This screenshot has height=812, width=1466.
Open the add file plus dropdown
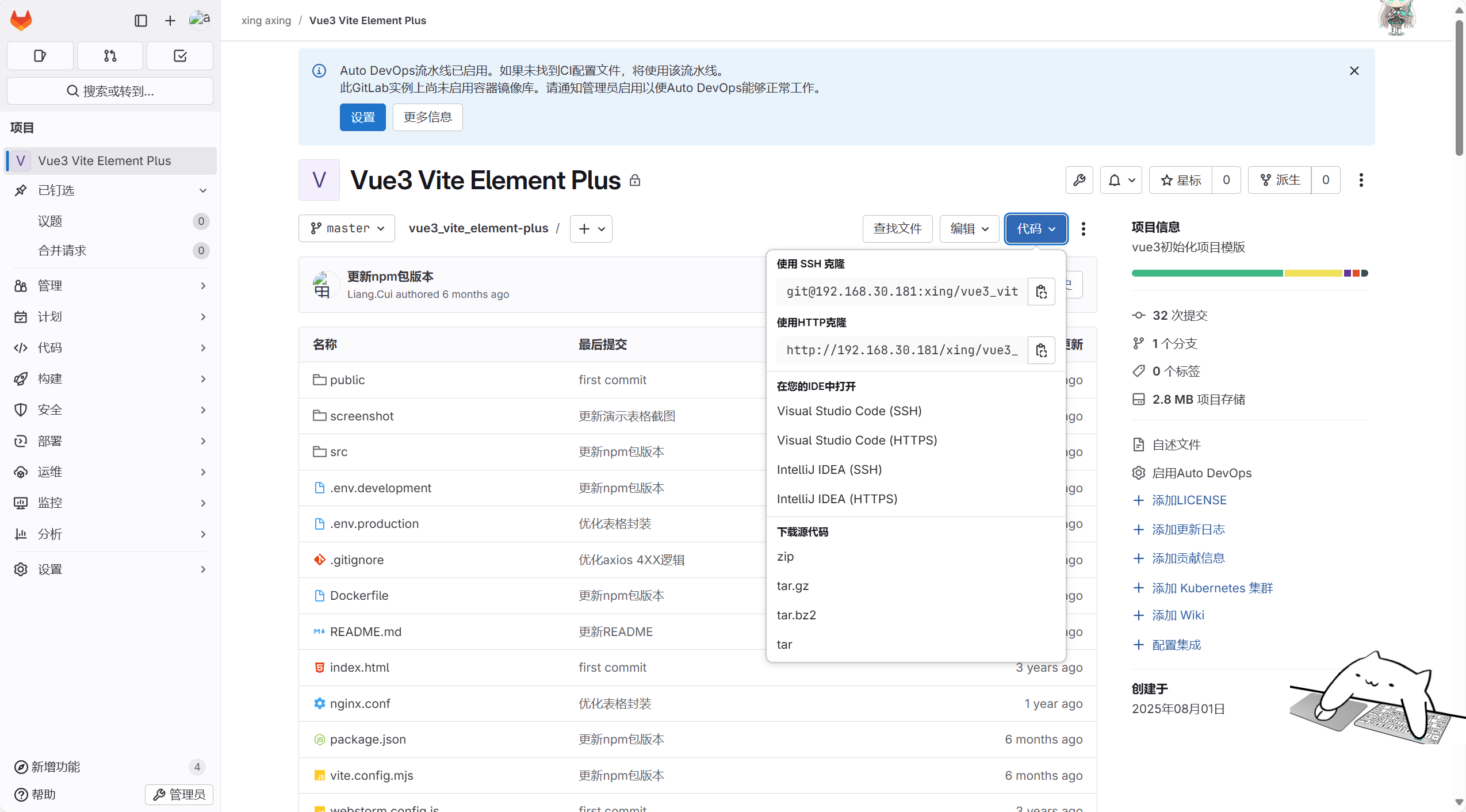tap(591, 229)
